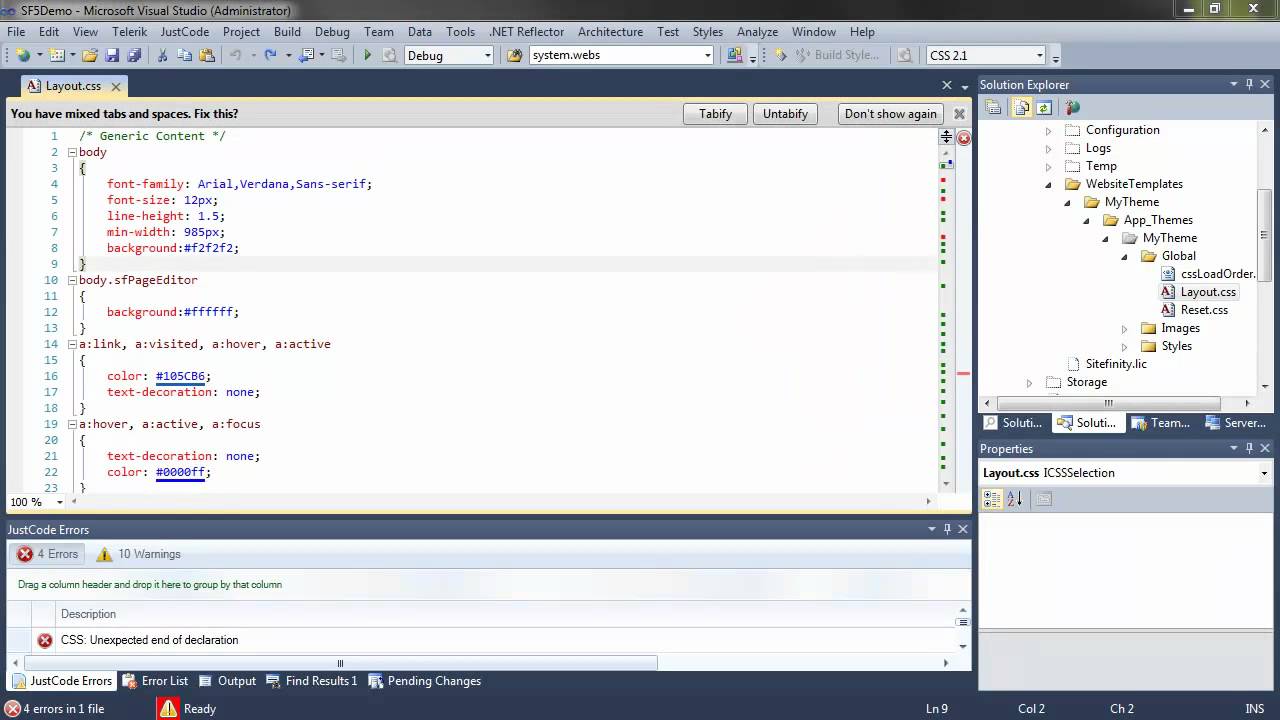Open the Output tab
The height and width of the screenshot is (720, 1280).
pyautogui.click(x=228, y=681)
